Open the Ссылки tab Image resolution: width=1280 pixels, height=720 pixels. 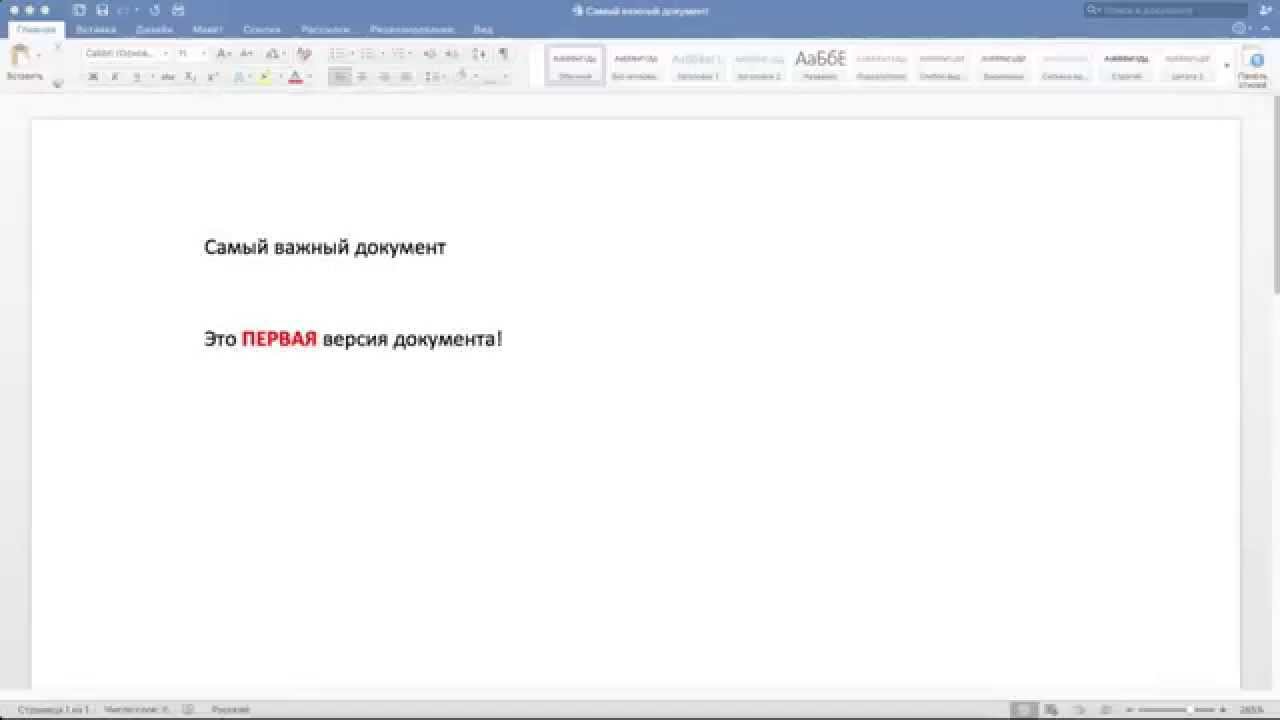click(x=262, y=30)
